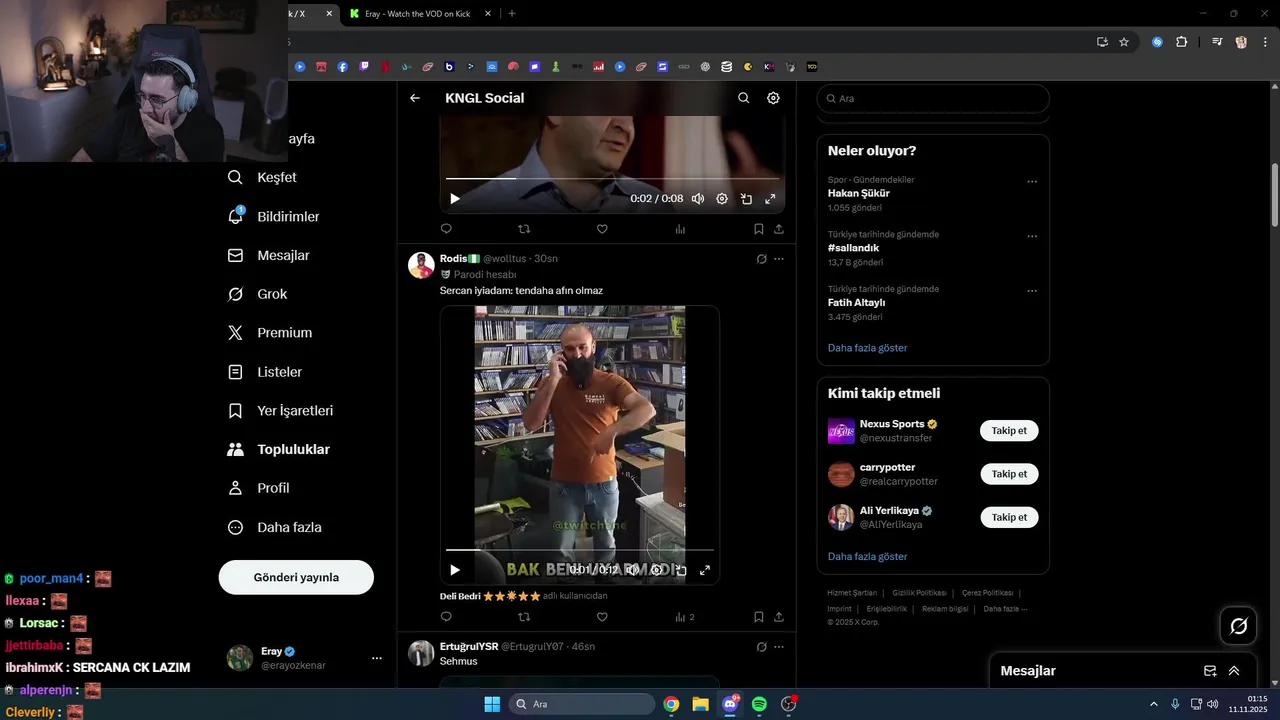Show hidden system tray icons
The height and width of the screenshot is (720, 1280).
[x=1154, y=704]
